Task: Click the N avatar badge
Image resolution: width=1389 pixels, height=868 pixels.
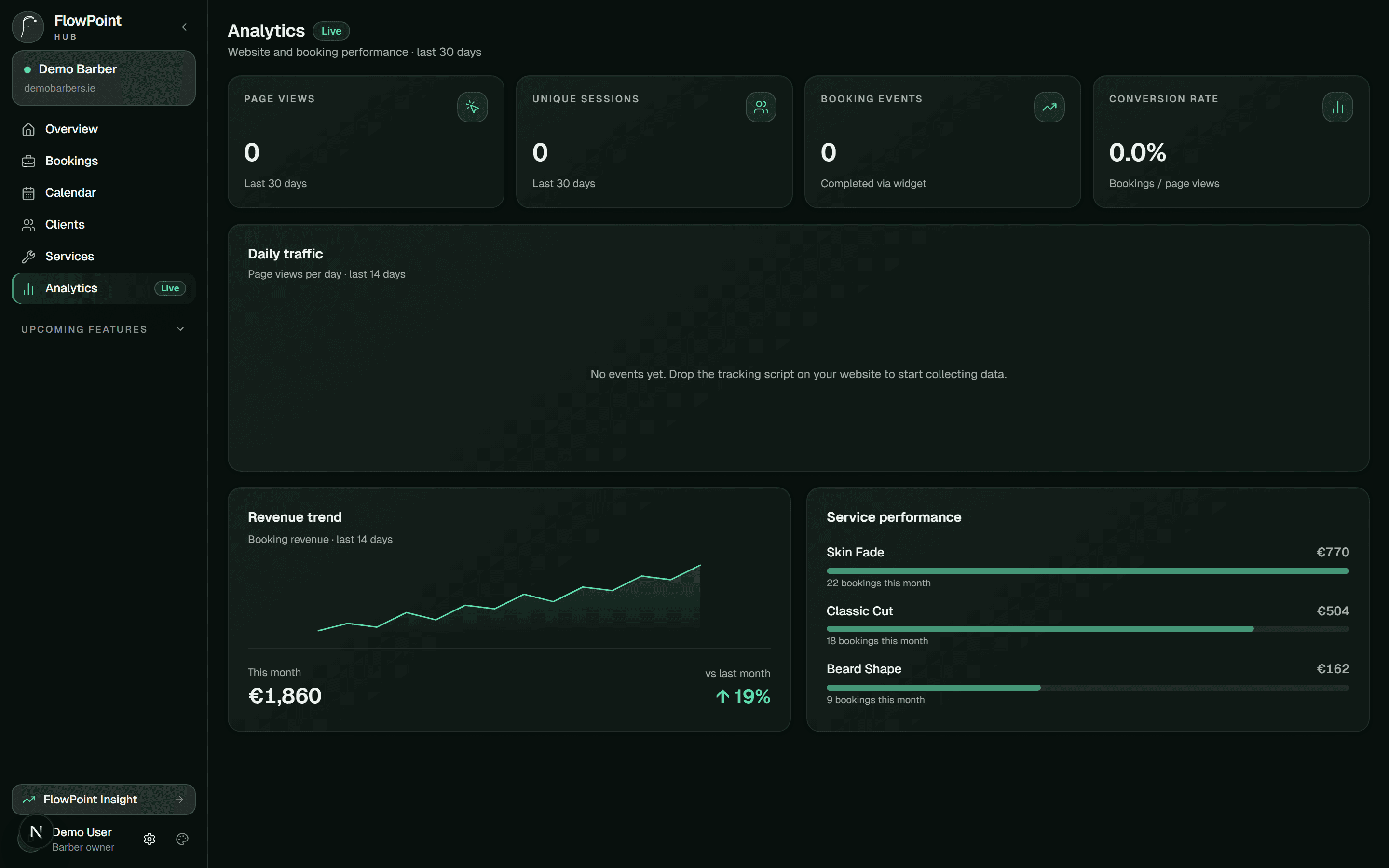Action: [x=36, y=831]
